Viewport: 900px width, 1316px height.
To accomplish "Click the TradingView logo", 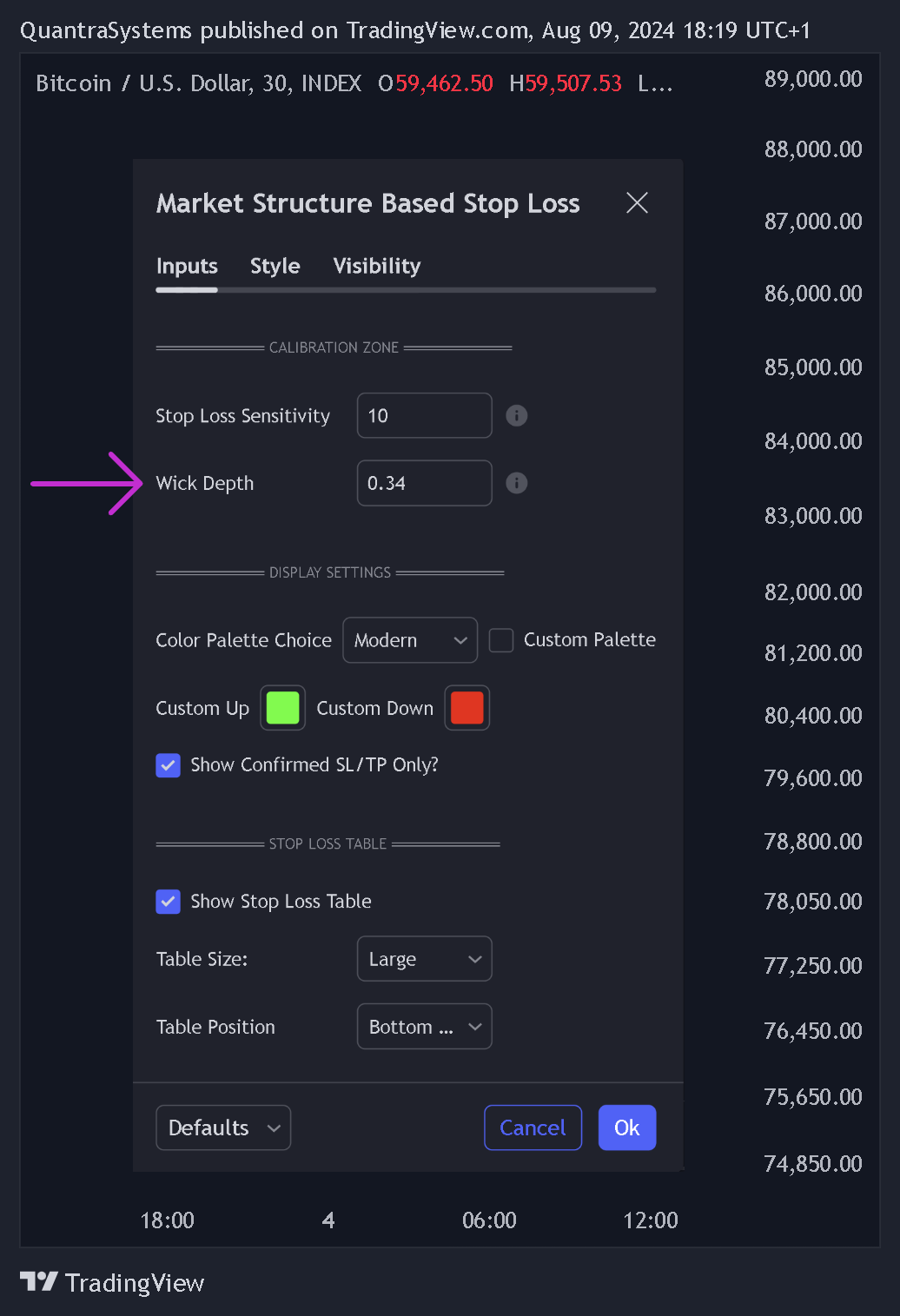I will (112, 1282).
